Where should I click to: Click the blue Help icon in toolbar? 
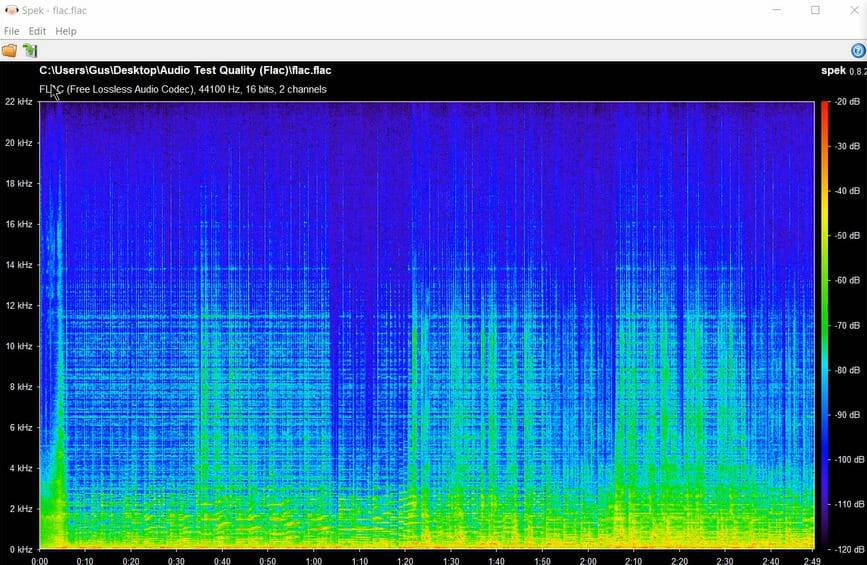857,51
